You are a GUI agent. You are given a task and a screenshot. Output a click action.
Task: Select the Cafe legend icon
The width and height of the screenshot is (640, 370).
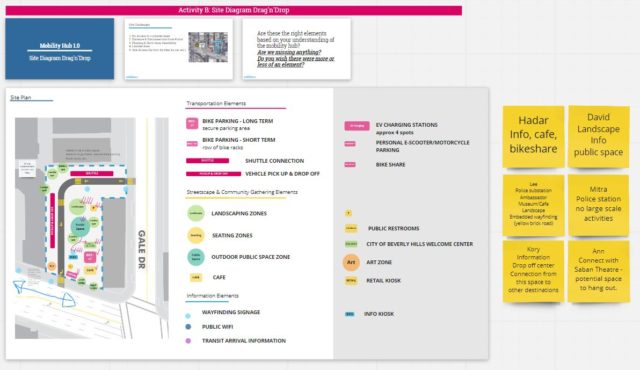[x=196, y=277]
